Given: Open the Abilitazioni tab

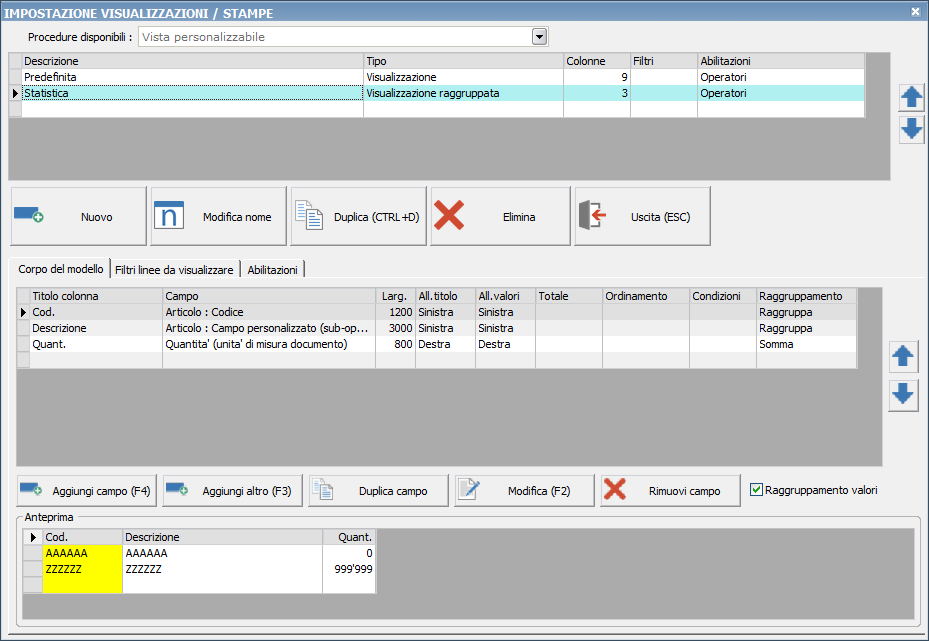Looking at the screenshot, I should [x=273, y=270].
